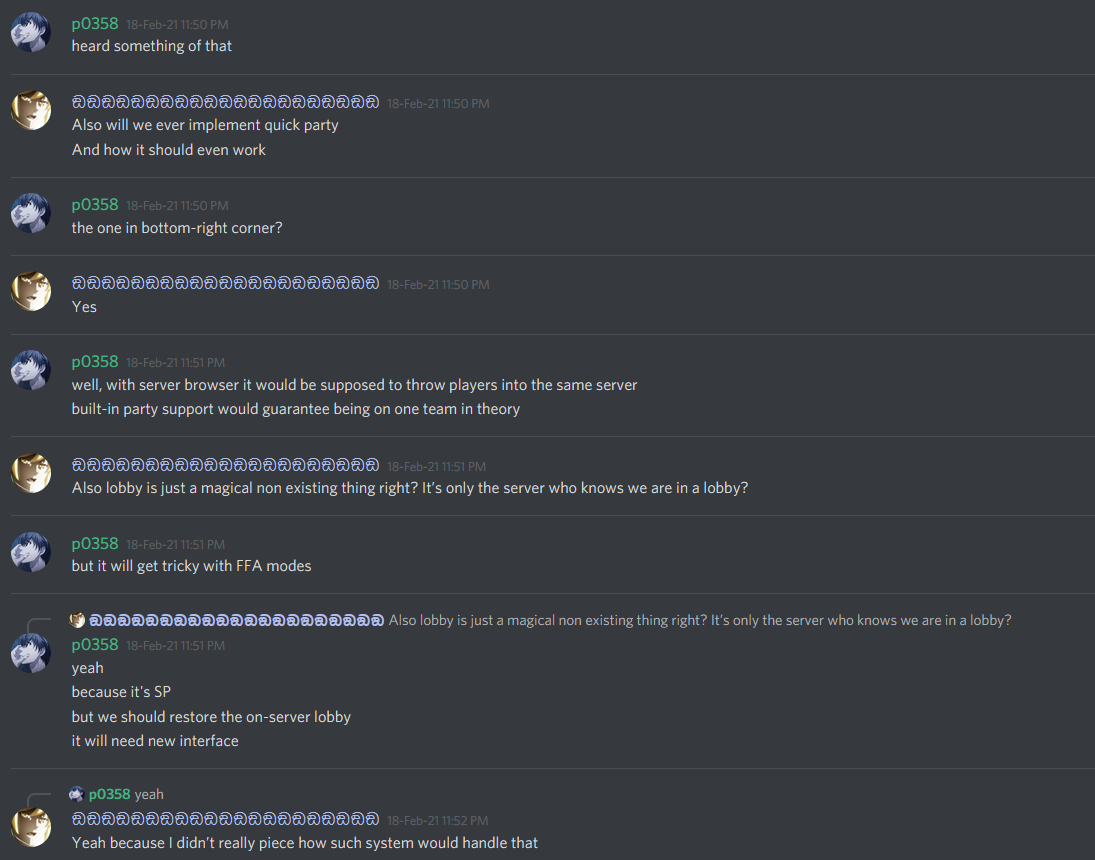
Task: Jump to quoted 'Also lobby is just a magical' reply
Action: (700, 620)
